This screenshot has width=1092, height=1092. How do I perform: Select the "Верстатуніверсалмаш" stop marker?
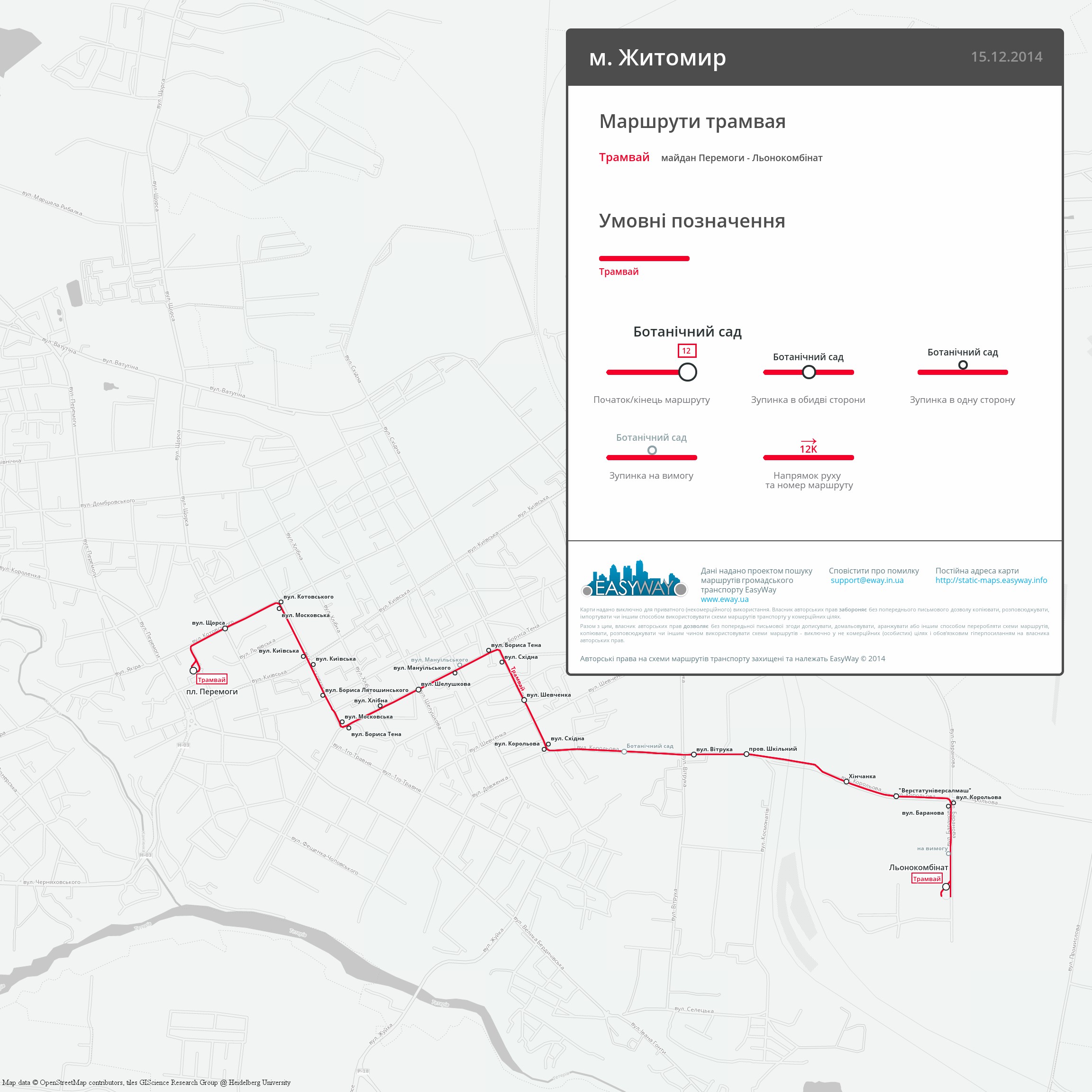tap(896, 796)
